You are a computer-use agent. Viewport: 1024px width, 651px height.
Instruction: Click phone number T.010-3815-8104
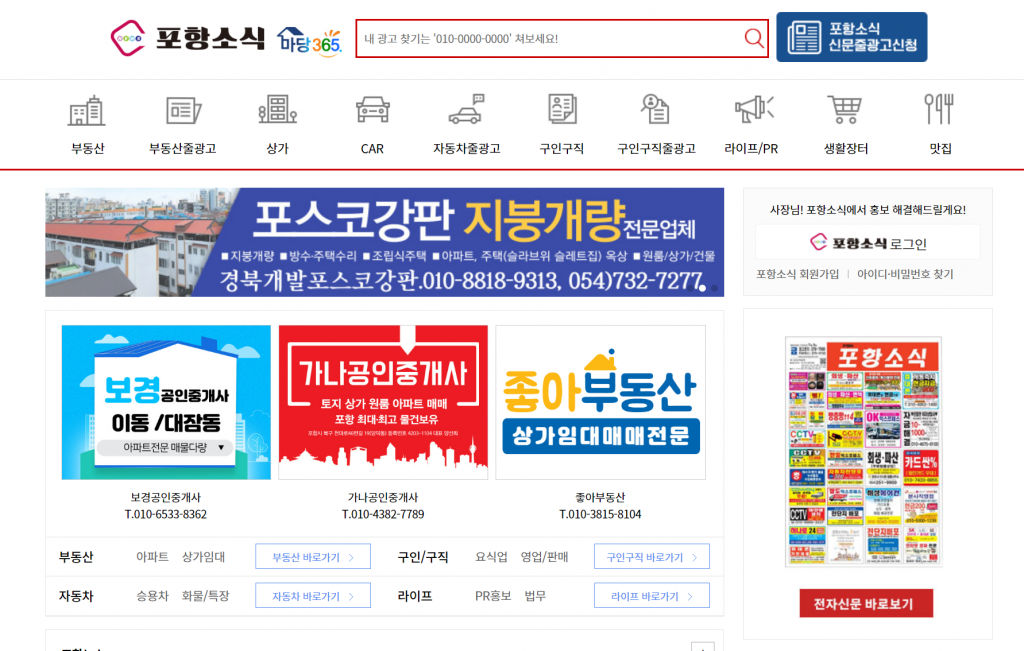600,515
